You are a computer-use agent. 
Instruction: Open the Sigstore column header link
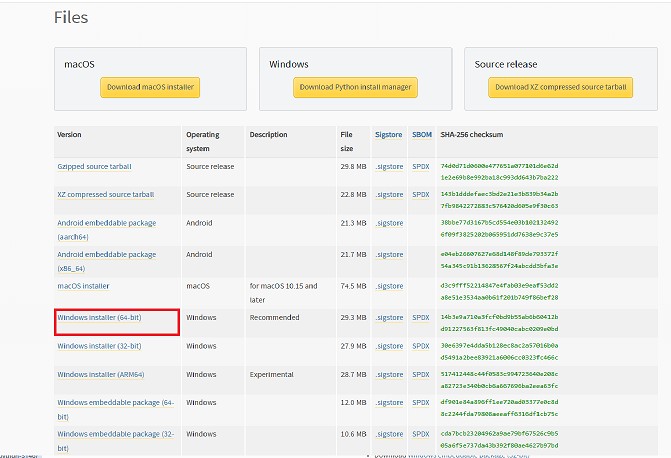click(x=389, y=134)
